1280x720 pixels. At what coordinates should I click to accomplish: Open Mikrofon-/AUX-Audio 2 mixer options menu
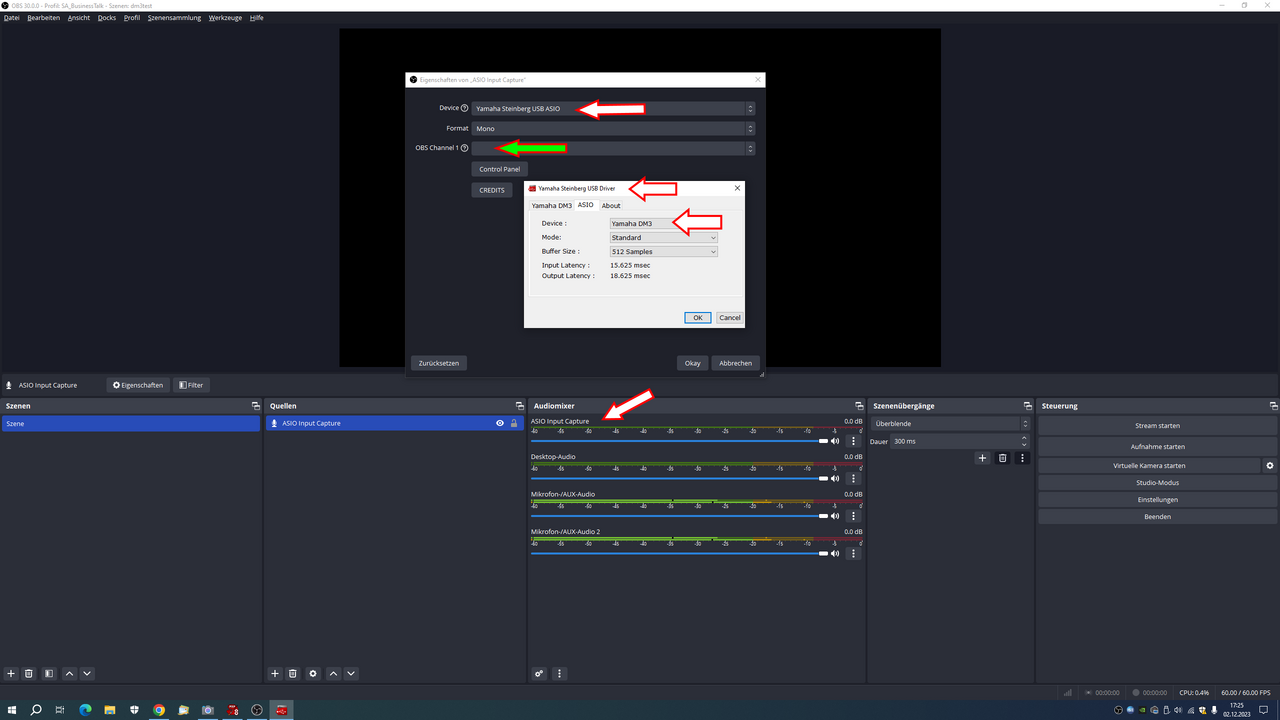[853, 553]
